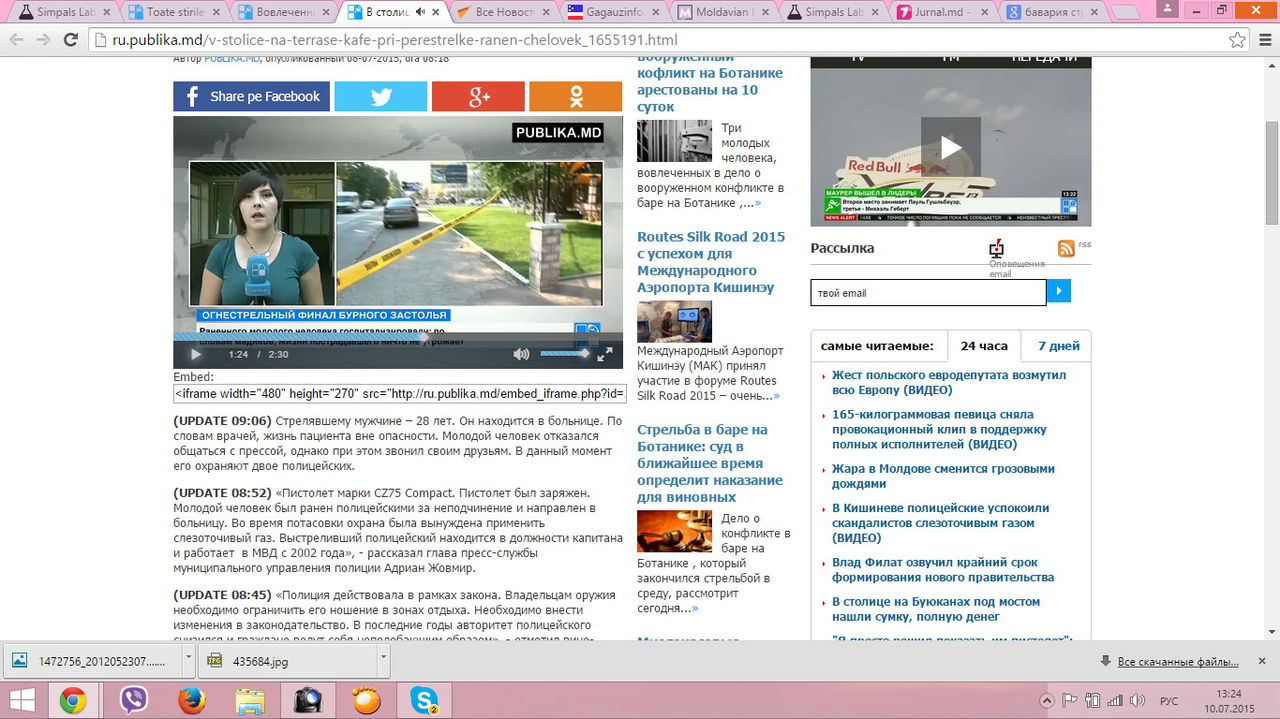The image size is (1280, 719).
Task: Open 'Routes Silk Road 2015' headline
Action: point(711,262)
